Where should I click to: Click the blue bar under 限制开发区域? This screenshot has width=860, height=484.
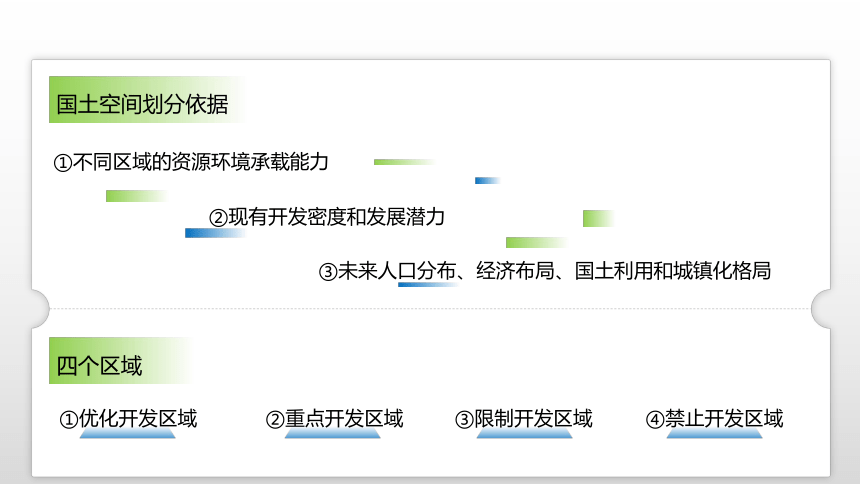pos(524,434)
